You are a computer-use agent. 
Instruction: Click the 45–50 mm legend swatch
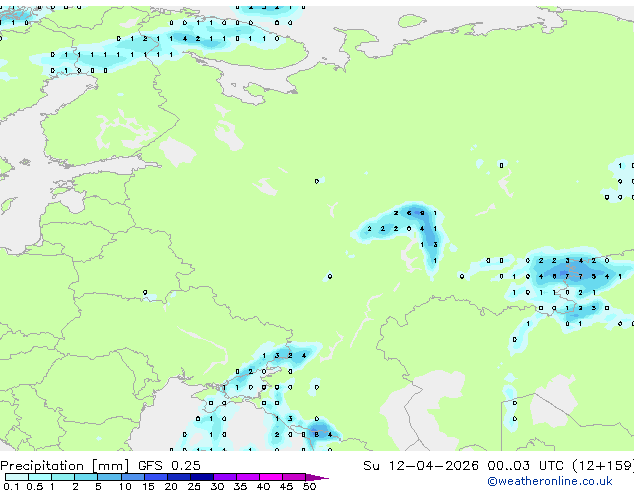[x=294, y=477]
